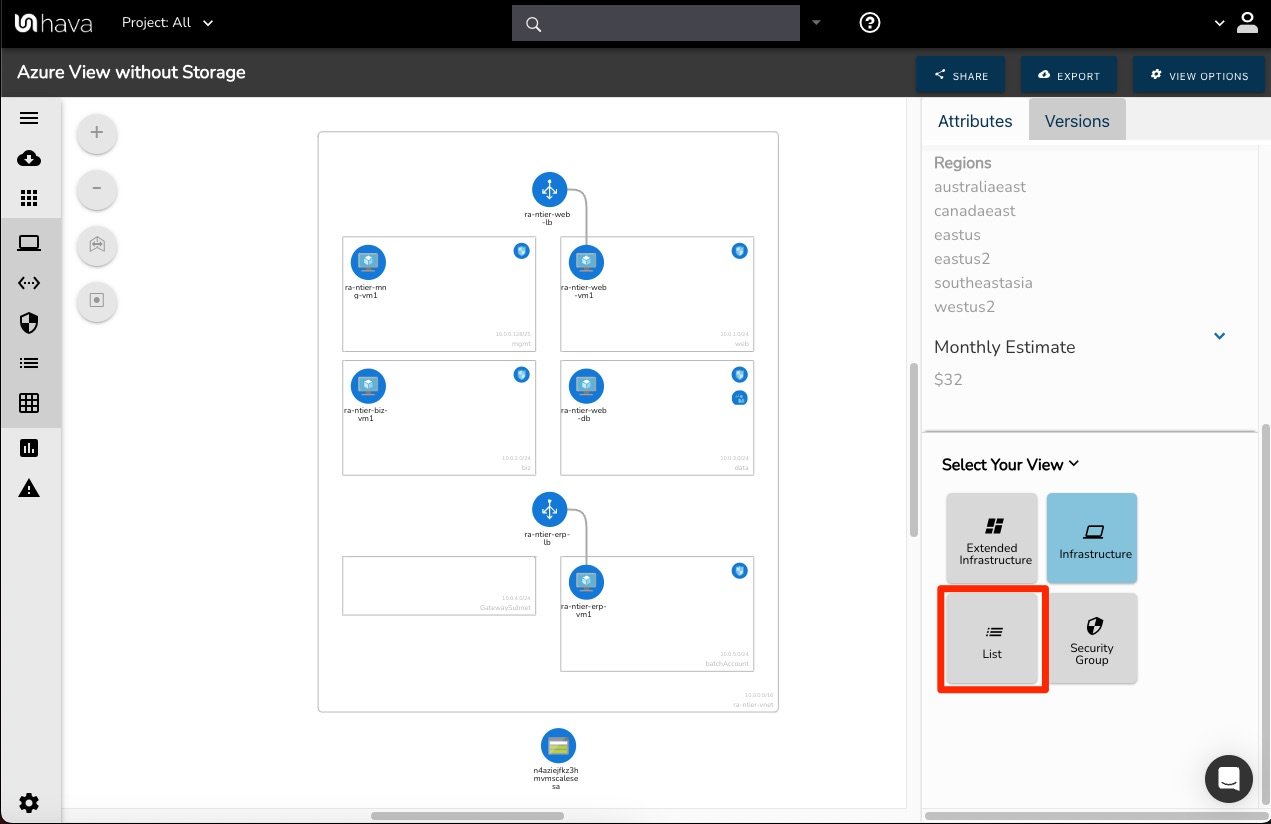1271x824 pixels.
Task: Choose the Extended Infrastructure view tile
Action: click(x=992, y=539)
